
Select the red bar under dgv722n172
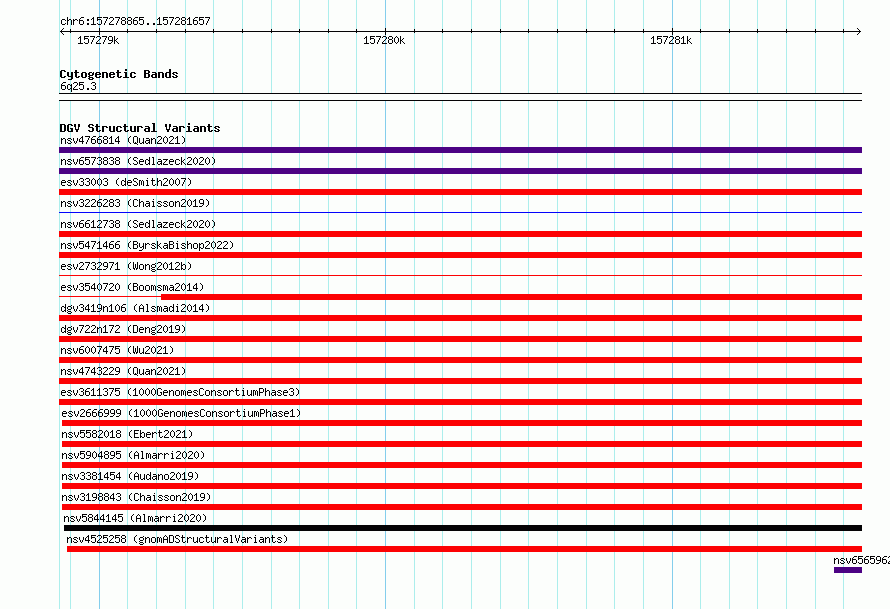point(460,339)
